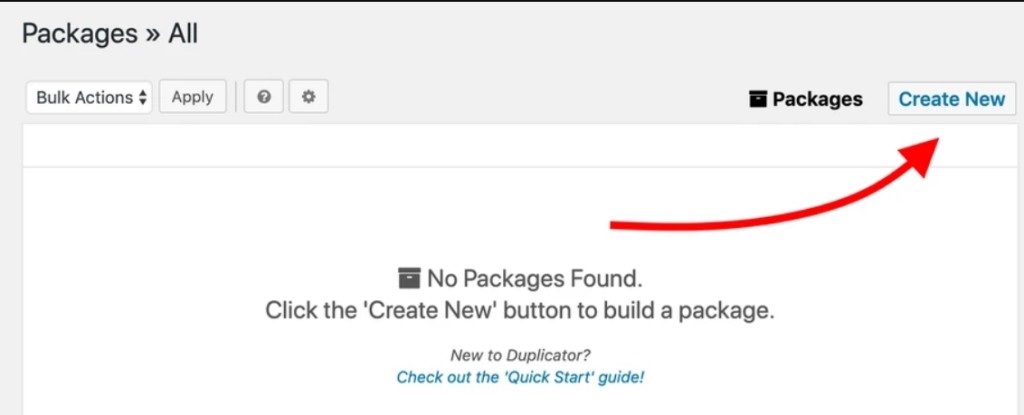Click the word 'All' in heading
The height and width of the screenshot is (415, 1024).
tap(183, 33)
